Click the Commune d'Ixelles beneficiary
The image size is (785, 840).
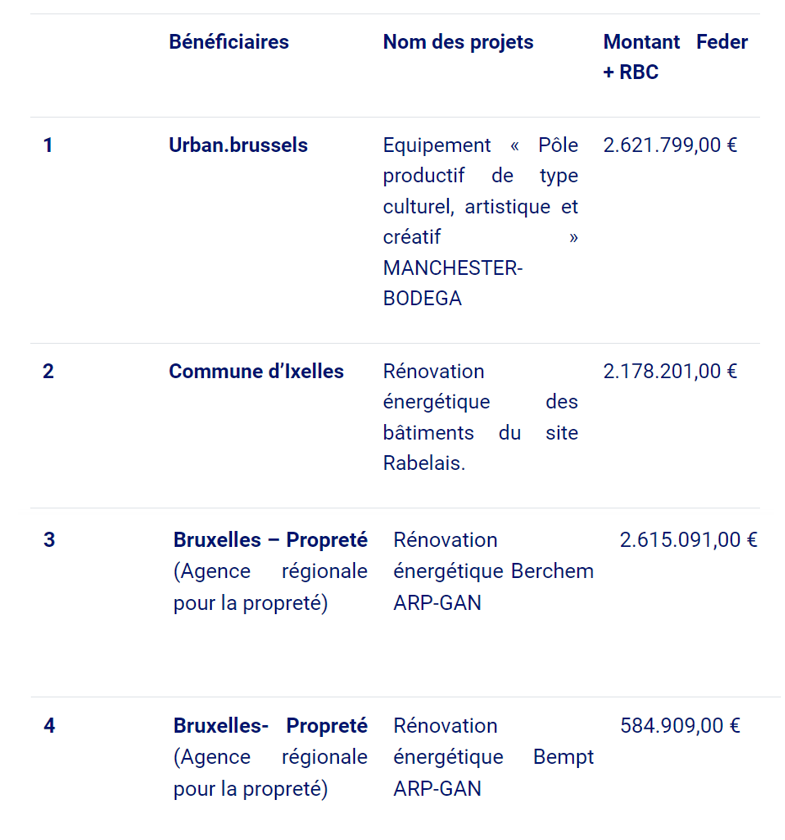point(256,371)
